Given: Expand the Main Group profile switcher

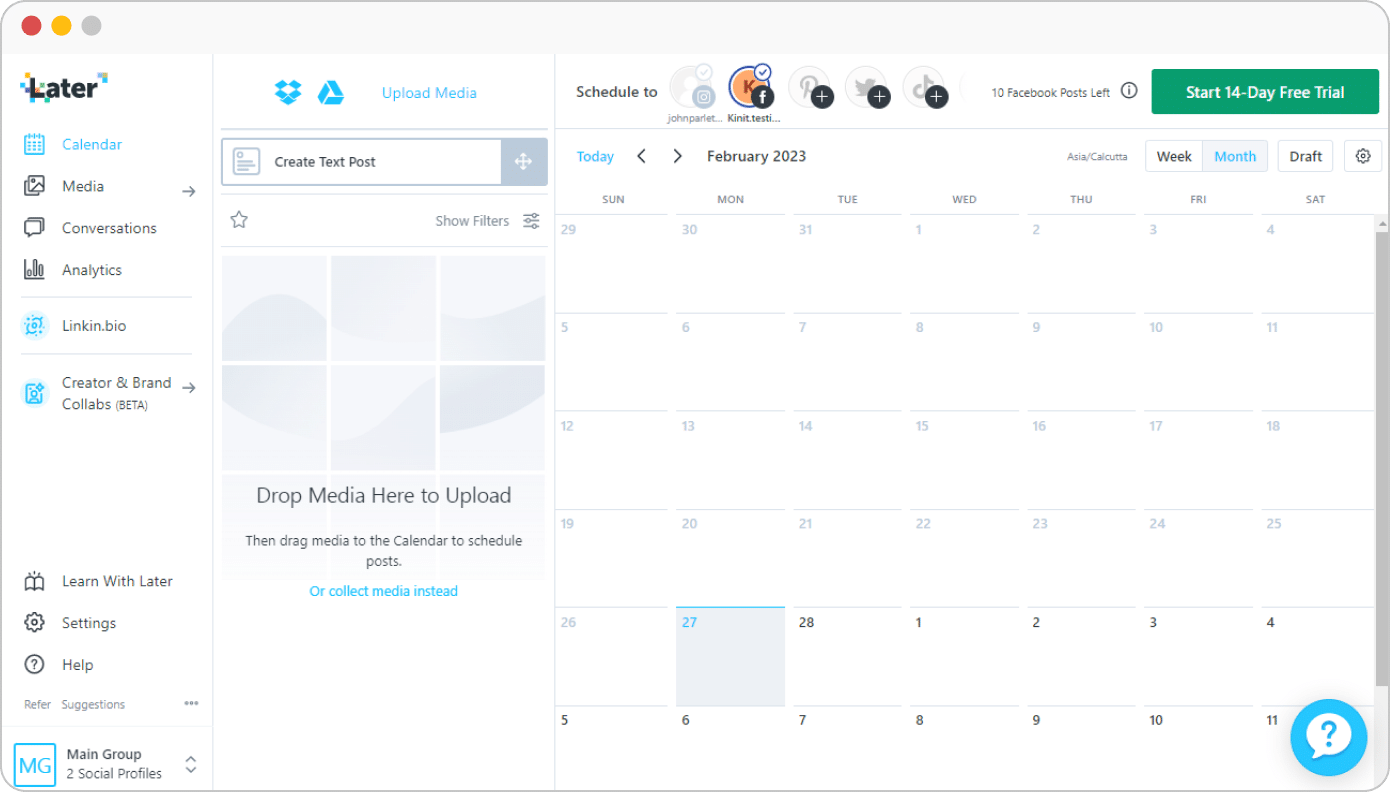Looking at the screenshot, I should [x=190, y=761].
